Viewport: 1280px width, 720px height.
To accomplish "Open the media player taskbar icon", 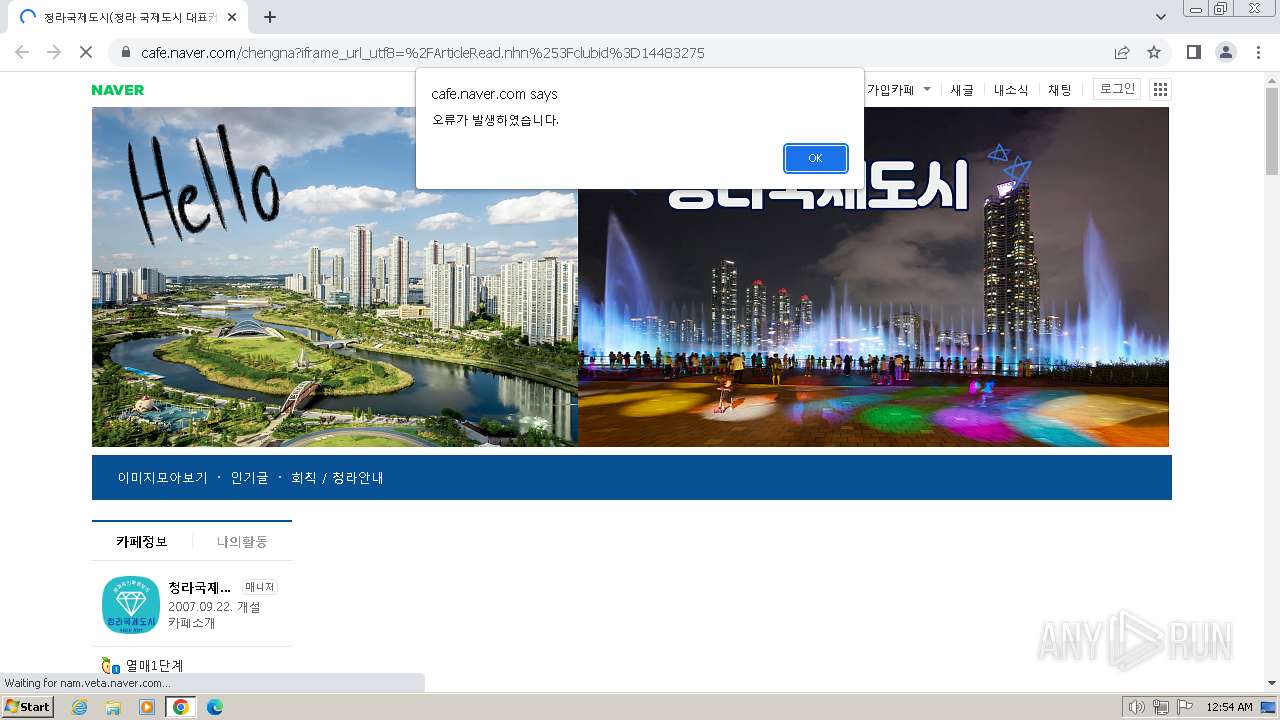I will [147, 707].
